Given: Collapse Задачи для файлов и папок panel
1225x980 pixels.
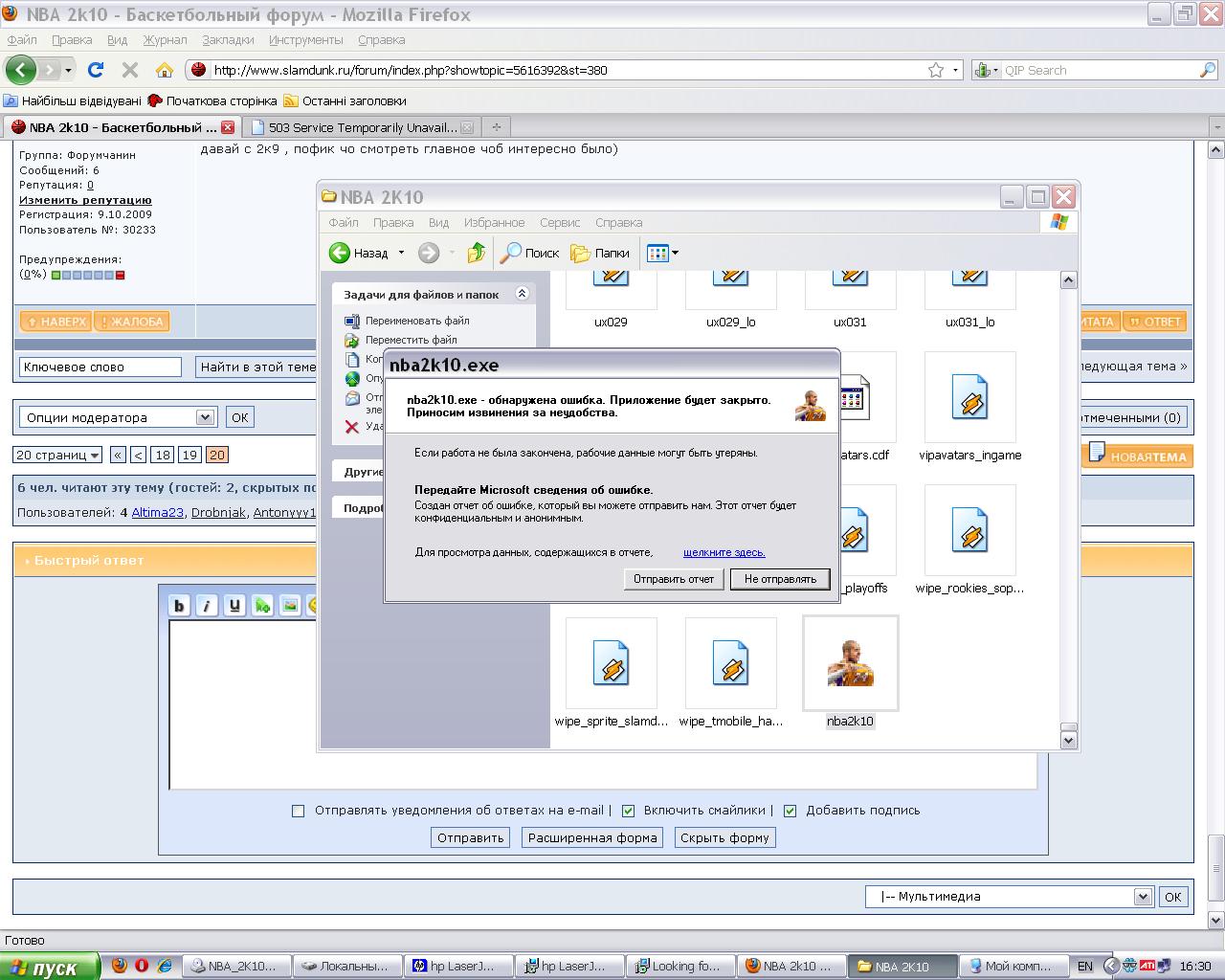Looking at the screenshot, I should (x=522, y=294).
